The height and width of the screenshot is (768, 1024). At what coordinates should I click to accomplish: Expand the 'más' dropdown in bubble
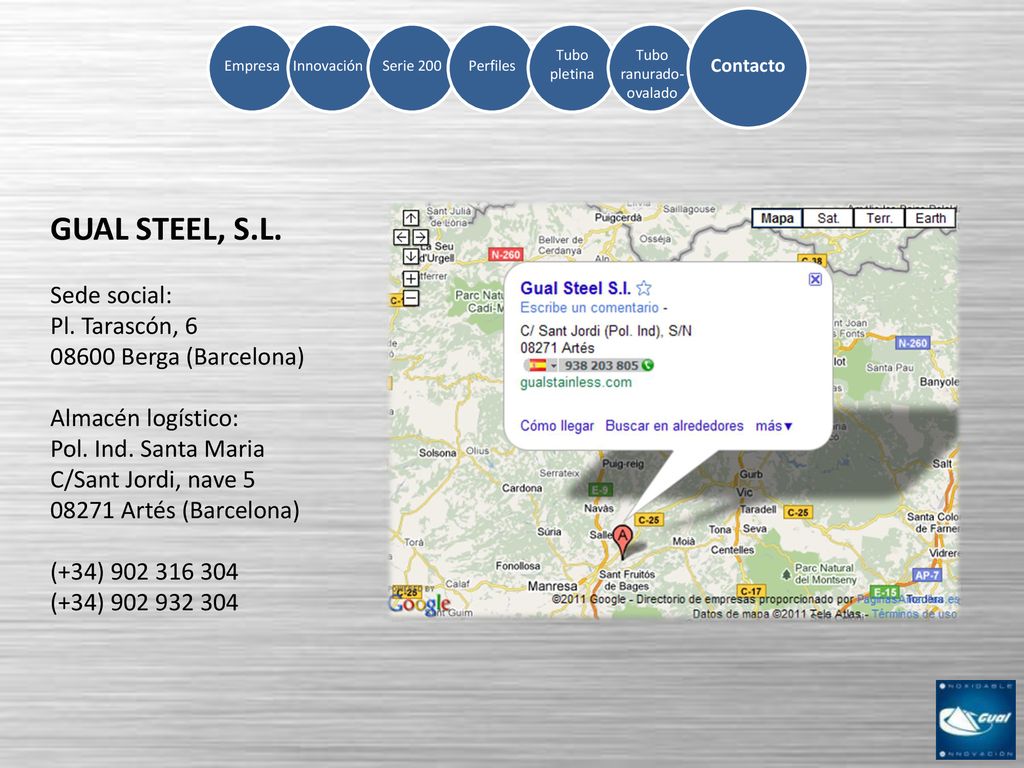point(774,426)
